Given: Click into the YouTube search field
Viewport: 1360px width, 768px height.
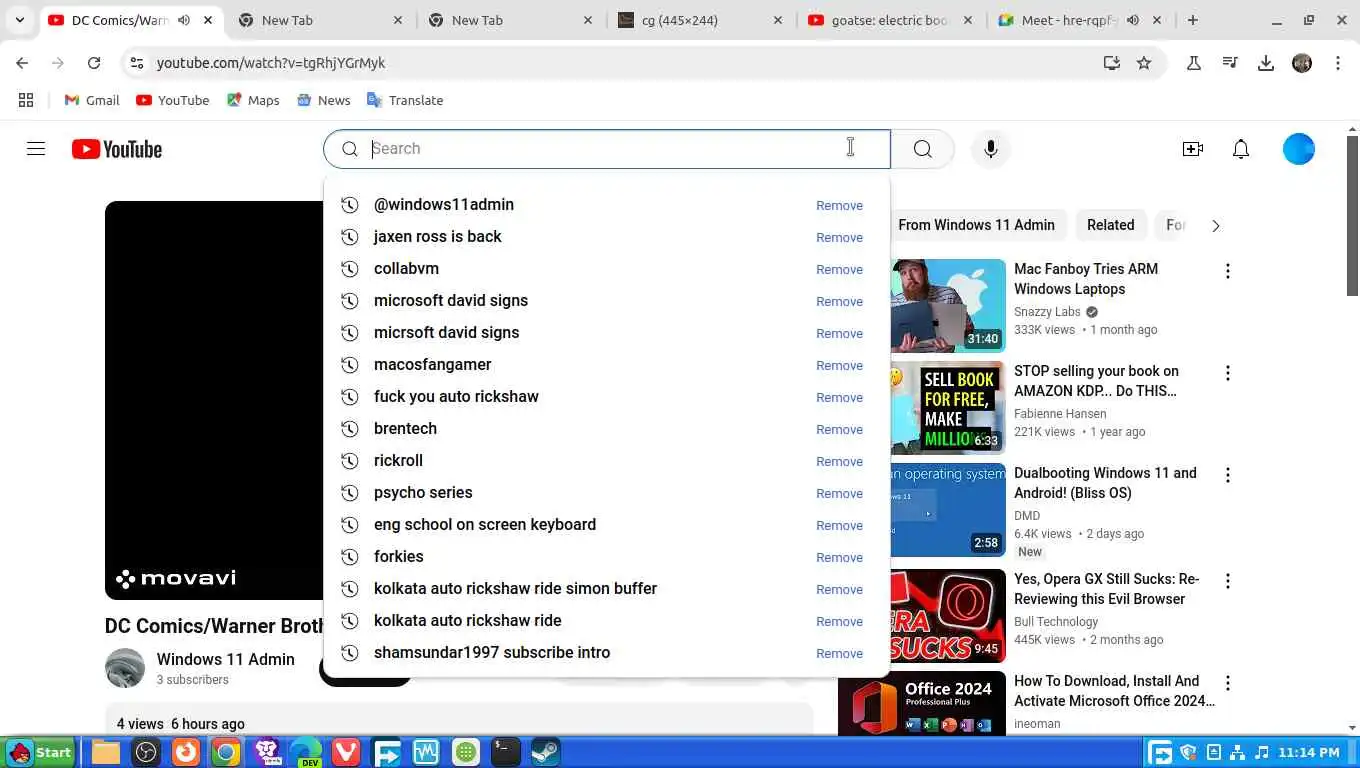Looking at the screenshot, I should pos(606,149).
